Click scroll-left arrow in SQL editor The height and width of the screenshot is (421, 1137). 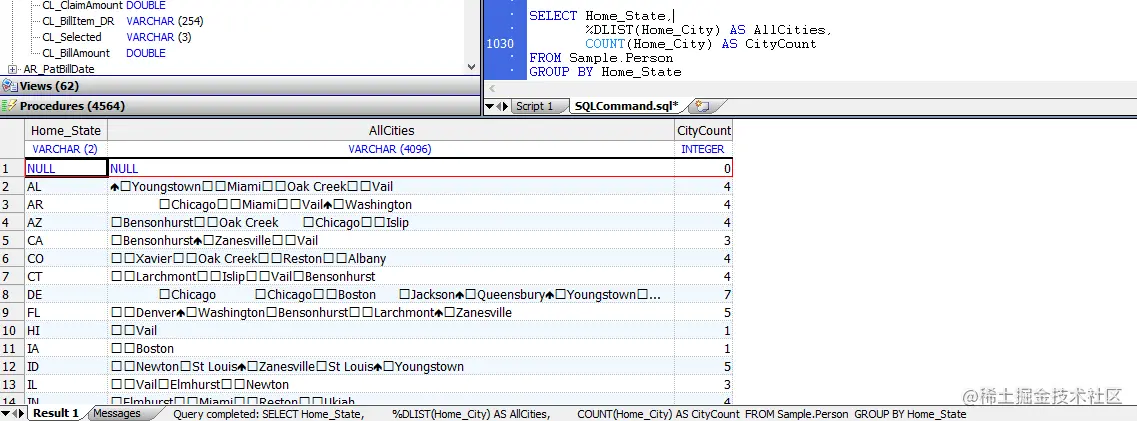[492, 88]
